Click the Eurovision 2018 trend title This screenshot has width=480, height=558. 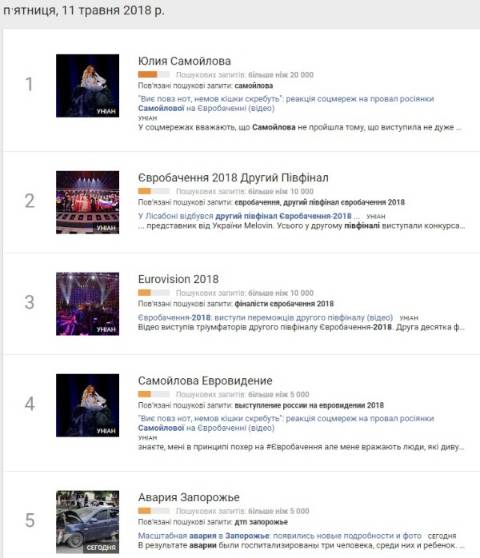[178, 279]
